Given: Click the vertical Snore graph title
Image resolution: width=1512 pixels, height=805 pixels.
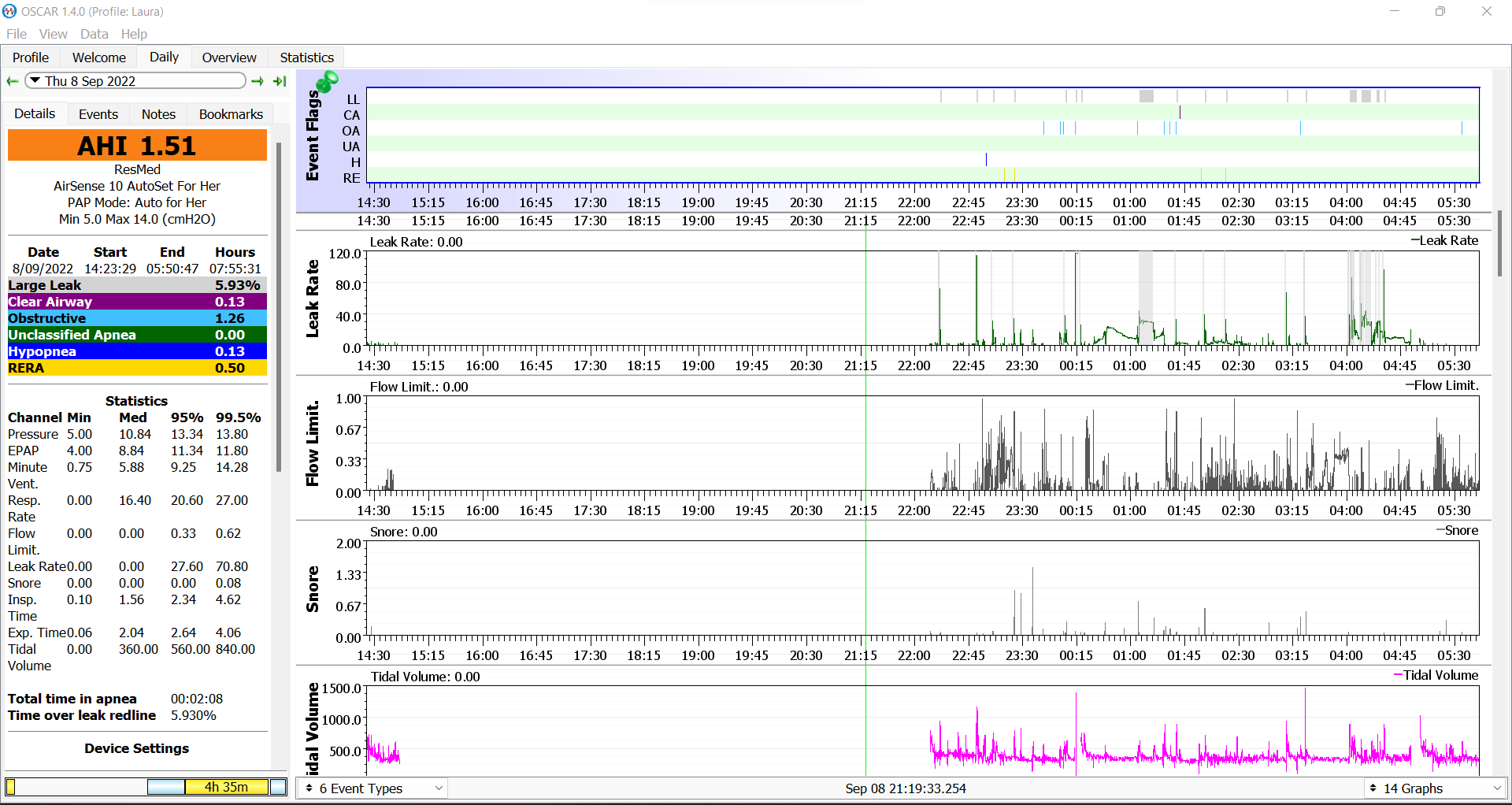Looking at the screenshot, I should (313, 589).
